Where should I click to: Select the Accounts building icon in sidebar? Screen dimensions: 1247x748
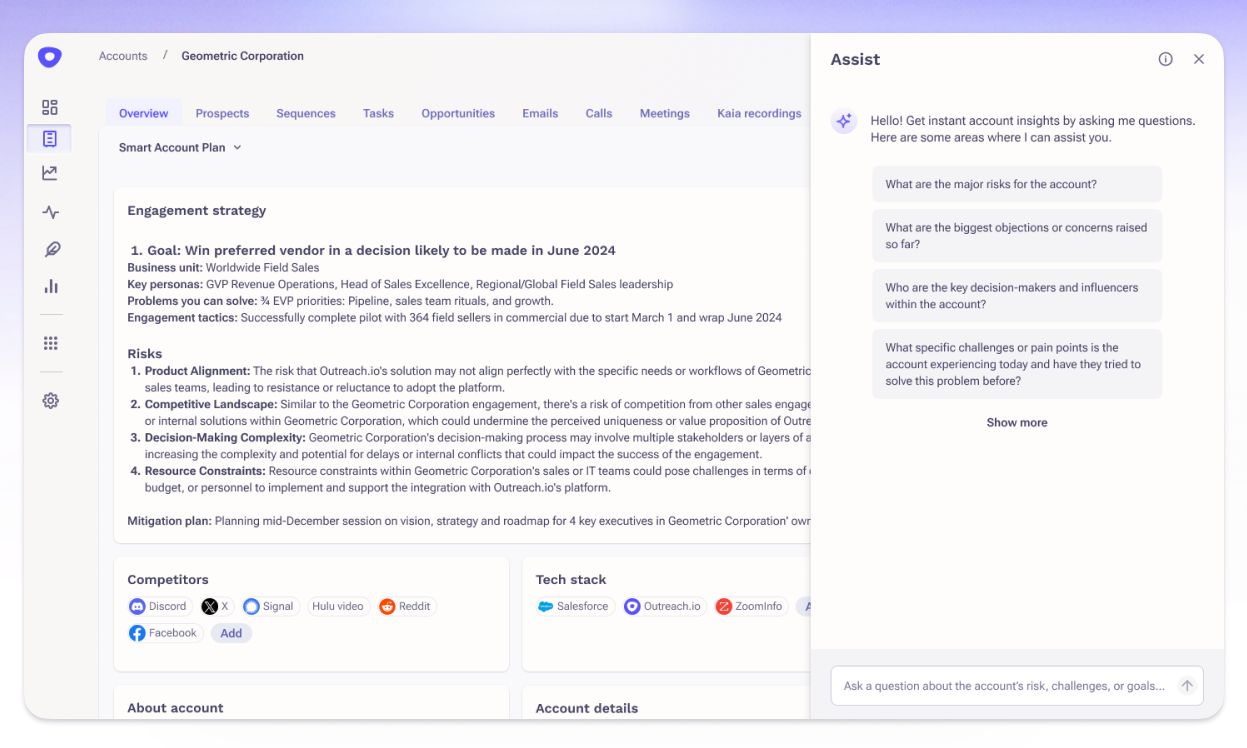tap(50, 139)
